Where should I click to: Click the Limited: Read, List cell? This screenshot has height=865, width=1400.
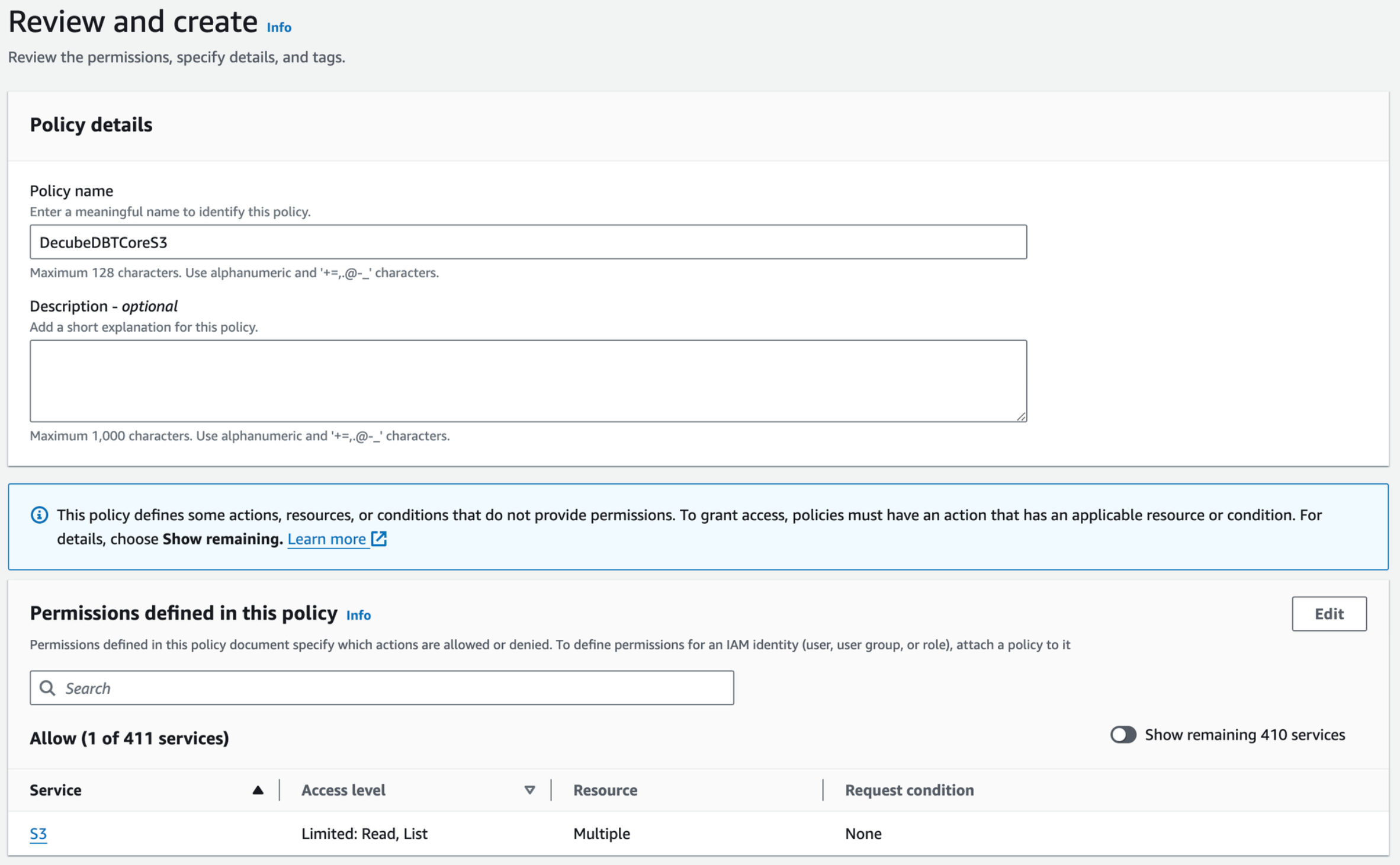pos(364,834)
